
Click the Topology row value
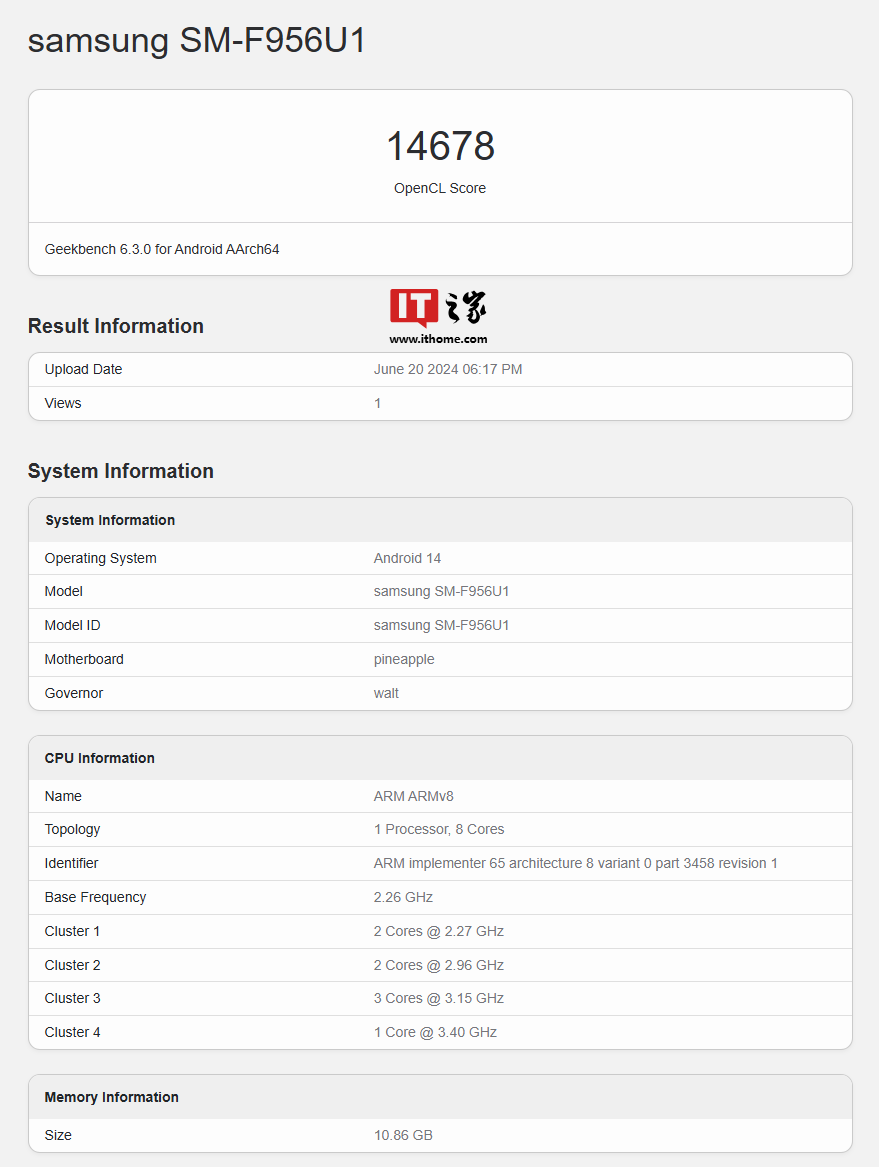tap(439, 829)
